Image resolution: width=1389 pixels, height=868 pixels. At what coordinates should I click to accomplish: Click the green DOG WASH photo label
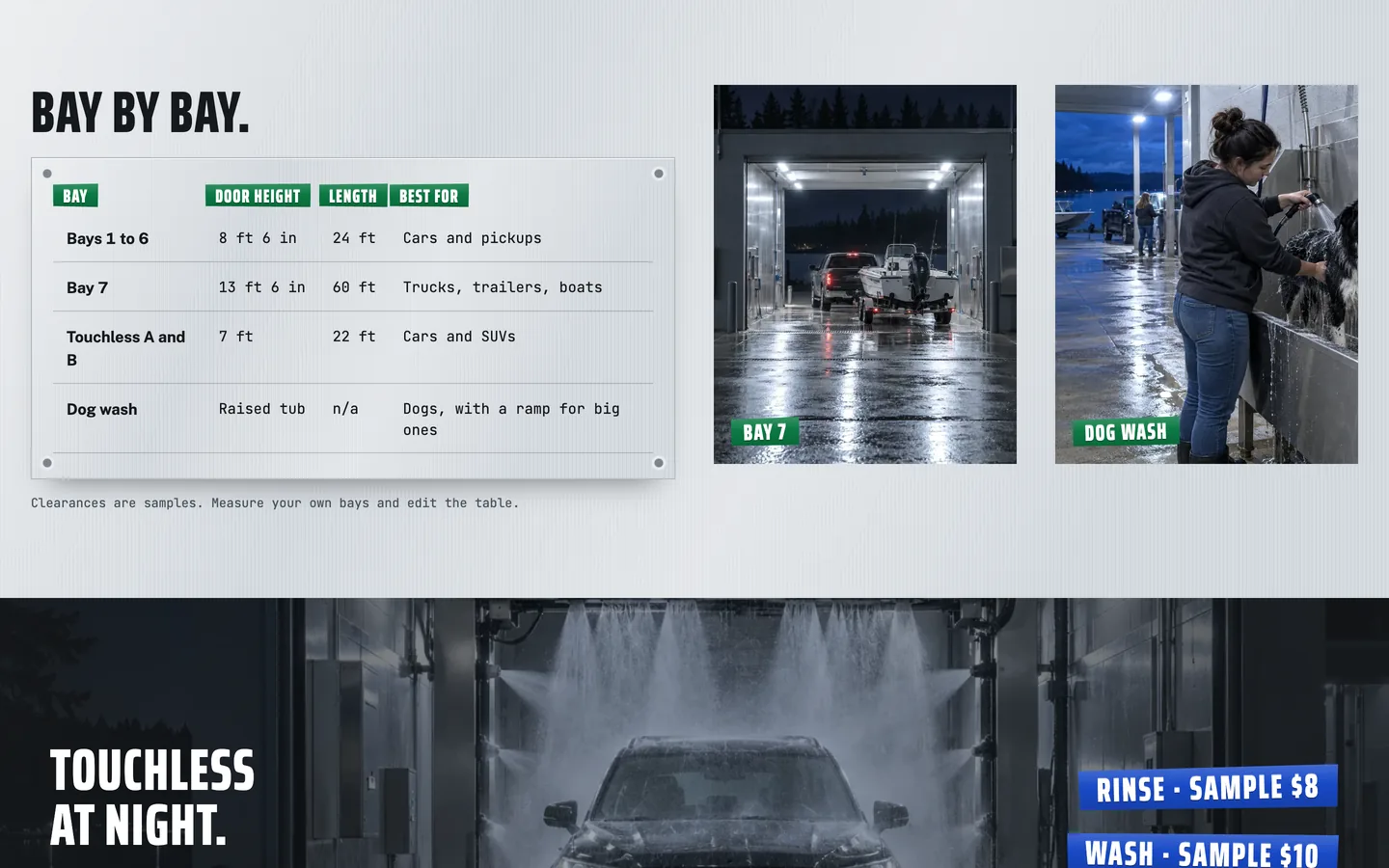point(1126,432)
